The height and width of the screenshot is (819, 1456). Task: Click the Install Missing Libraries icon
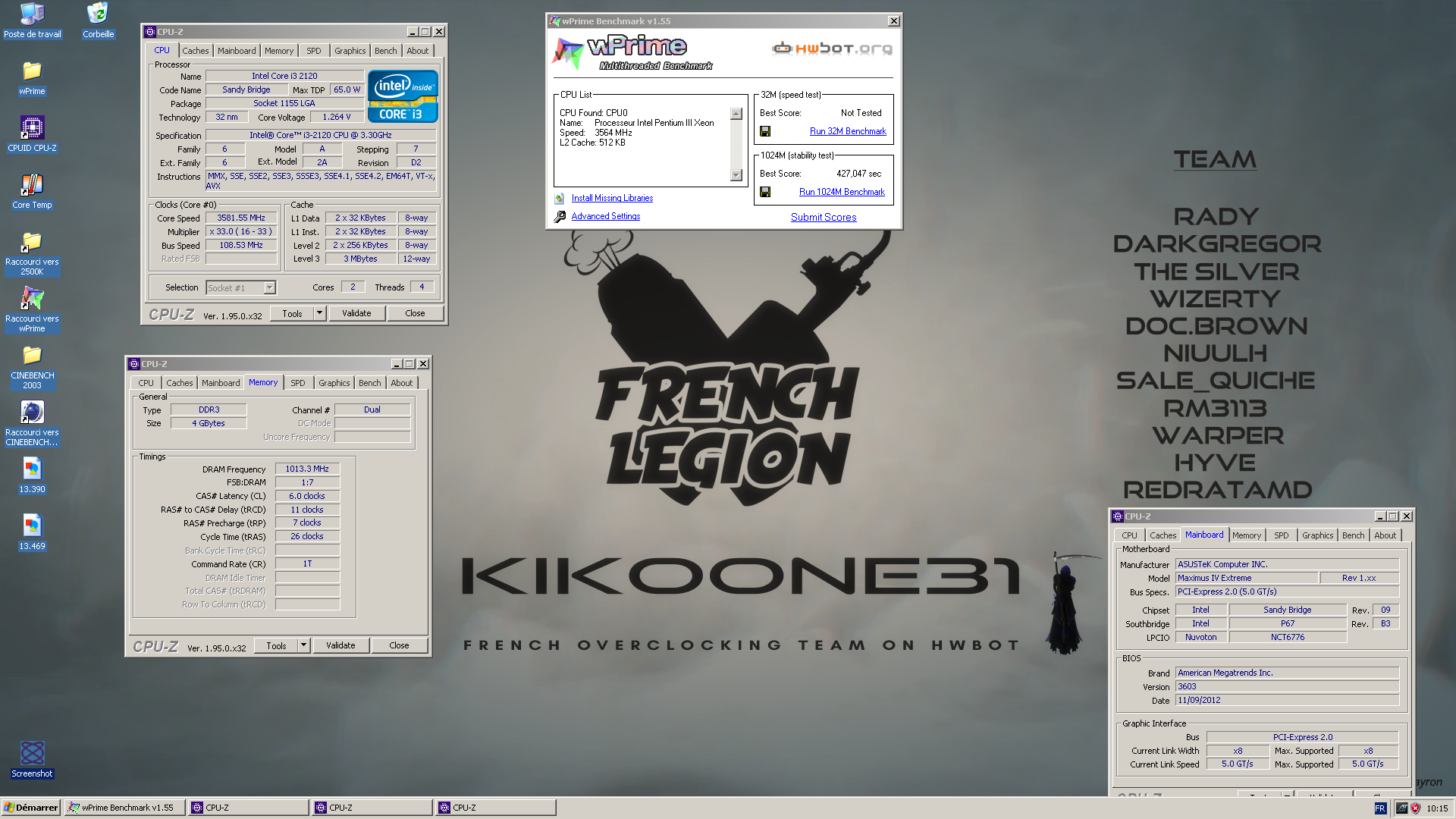coord(560,198)
